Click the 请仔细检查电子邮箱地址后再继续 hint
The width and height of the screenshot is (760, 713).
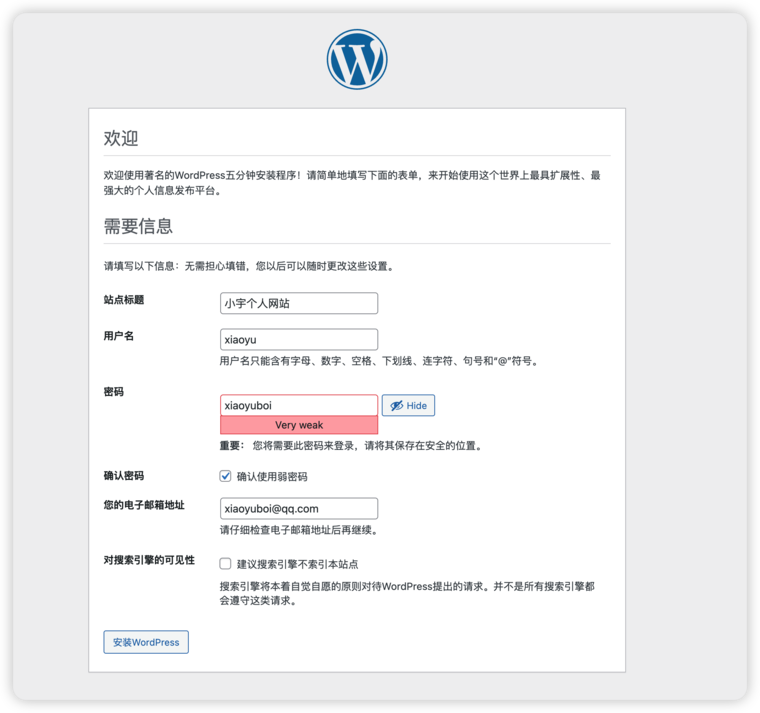pyautogui.click(x=299, y=530)
